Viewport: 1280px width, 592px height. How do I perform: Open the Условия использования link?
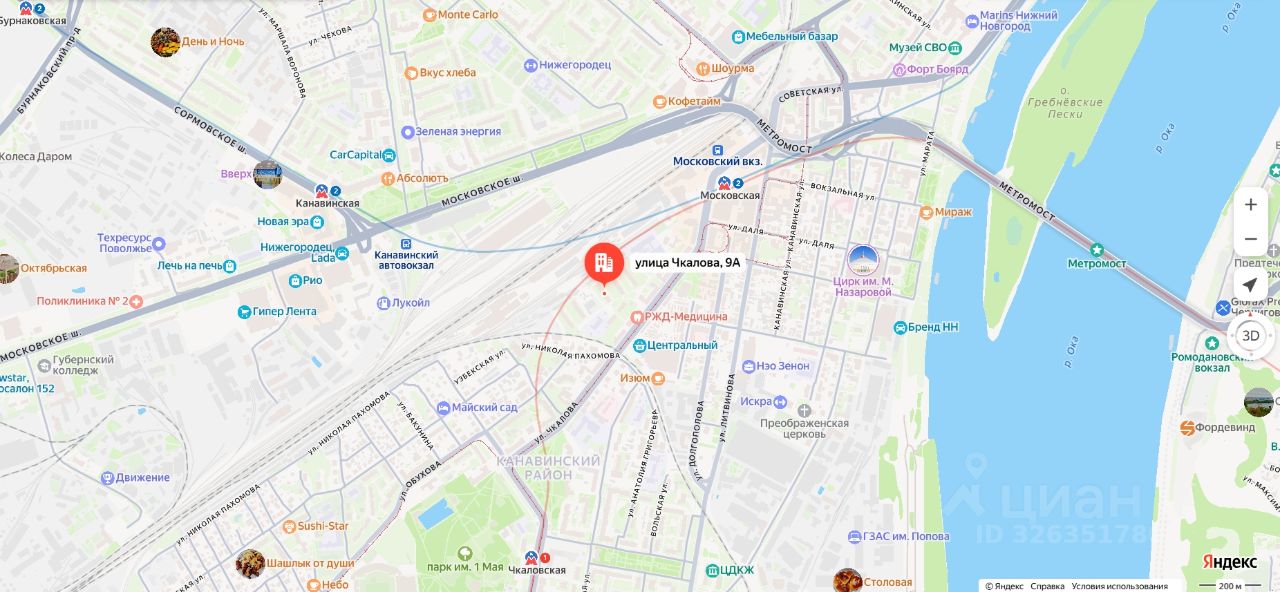1119,586
